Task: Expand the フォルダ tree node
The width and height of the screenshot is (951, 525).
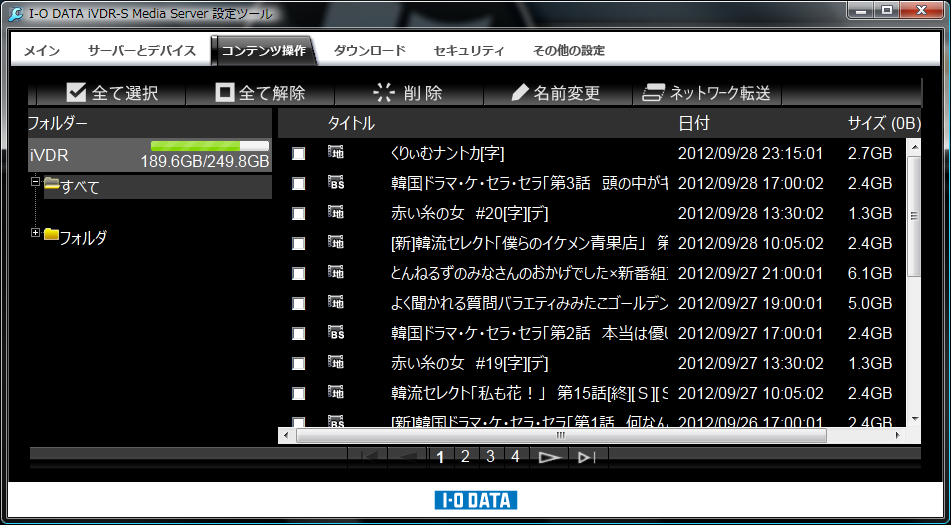Action: (x=35, y=232)
